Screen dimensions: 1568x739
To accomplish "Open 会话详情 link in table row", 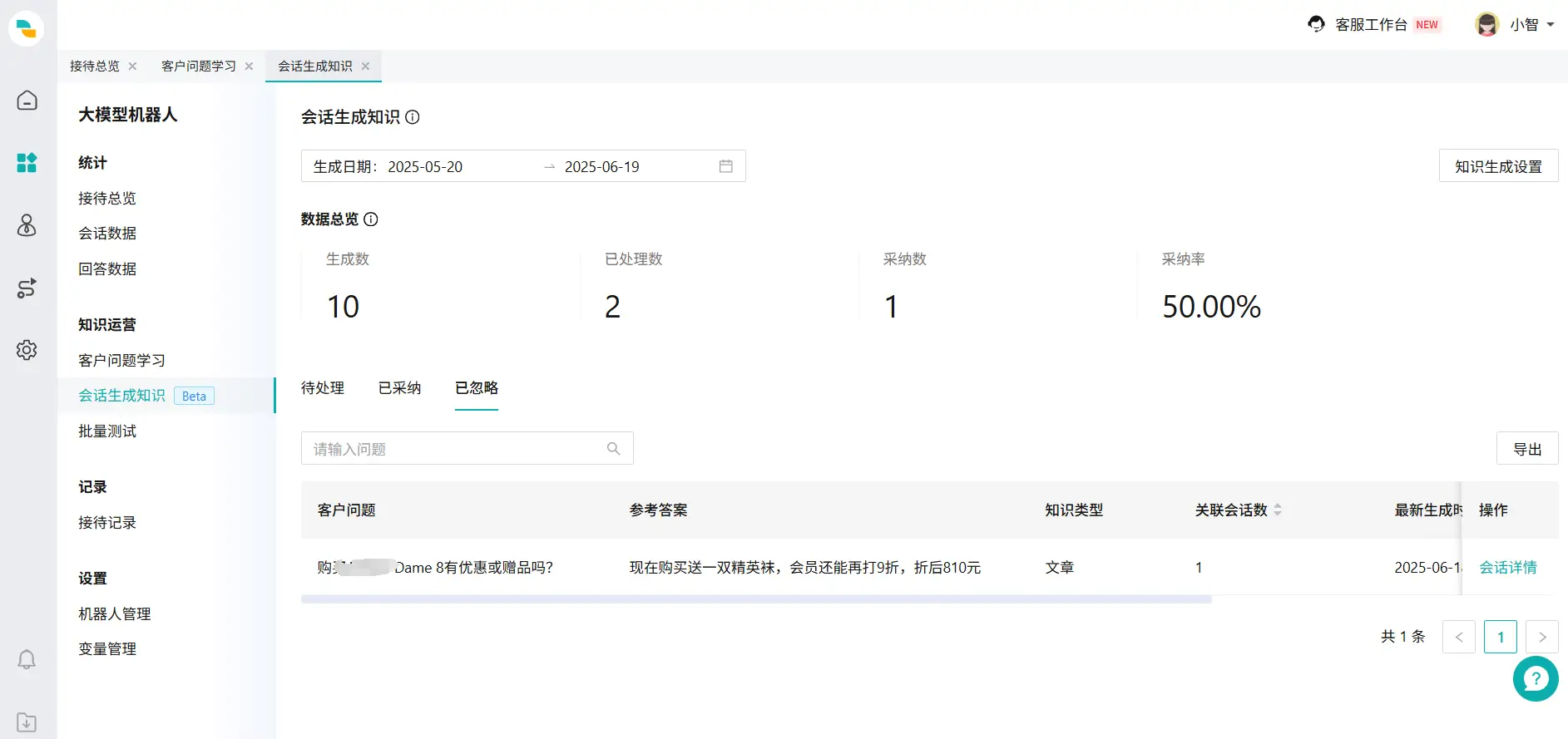I will pyautogui.click(x=1508, y=568).
